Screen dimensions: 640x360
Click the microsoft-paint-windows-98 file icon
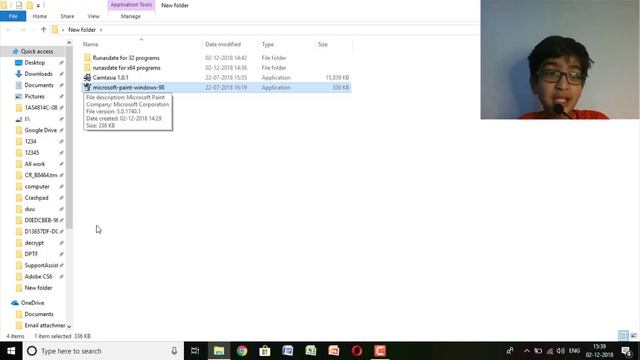(87, 87)
